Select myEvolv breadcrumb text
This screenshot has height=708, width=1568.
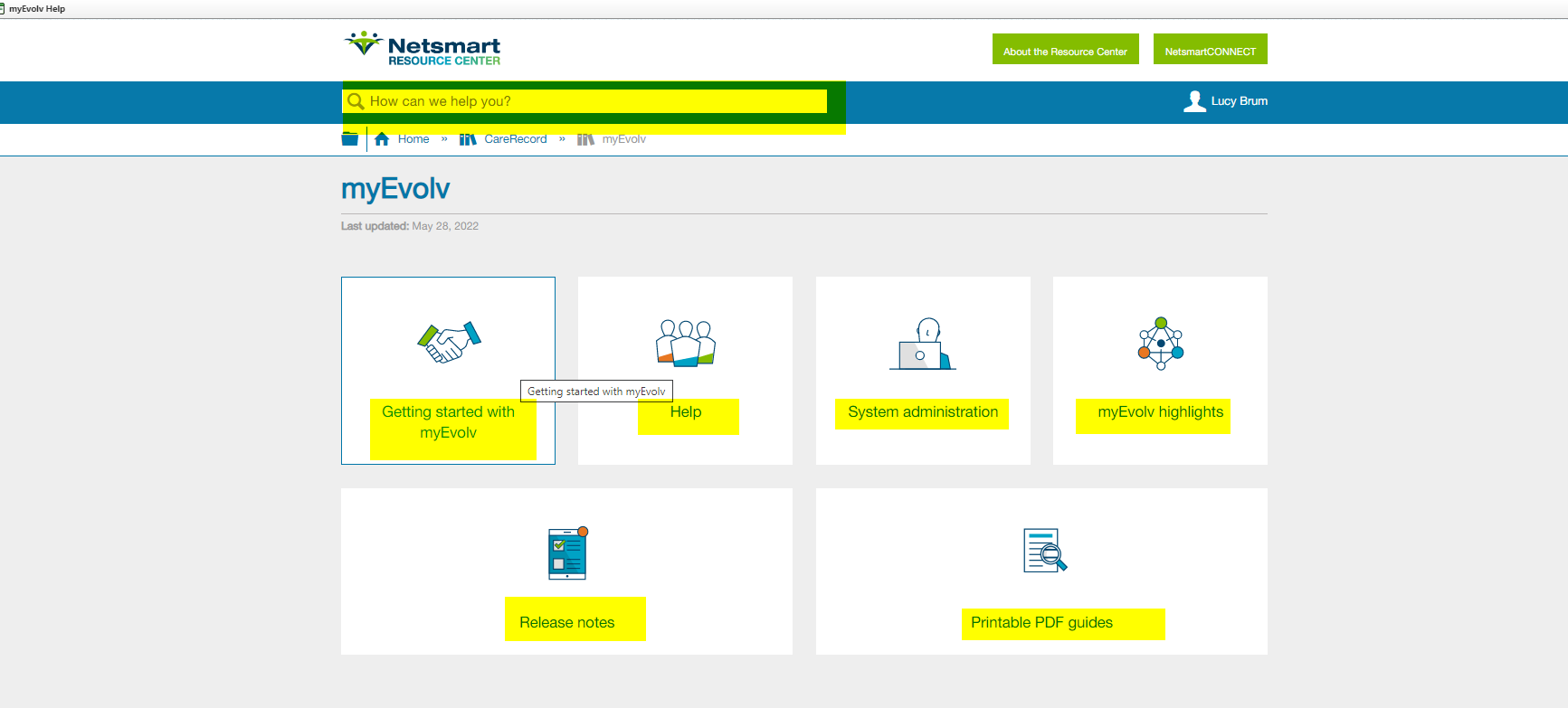(624, 139)
